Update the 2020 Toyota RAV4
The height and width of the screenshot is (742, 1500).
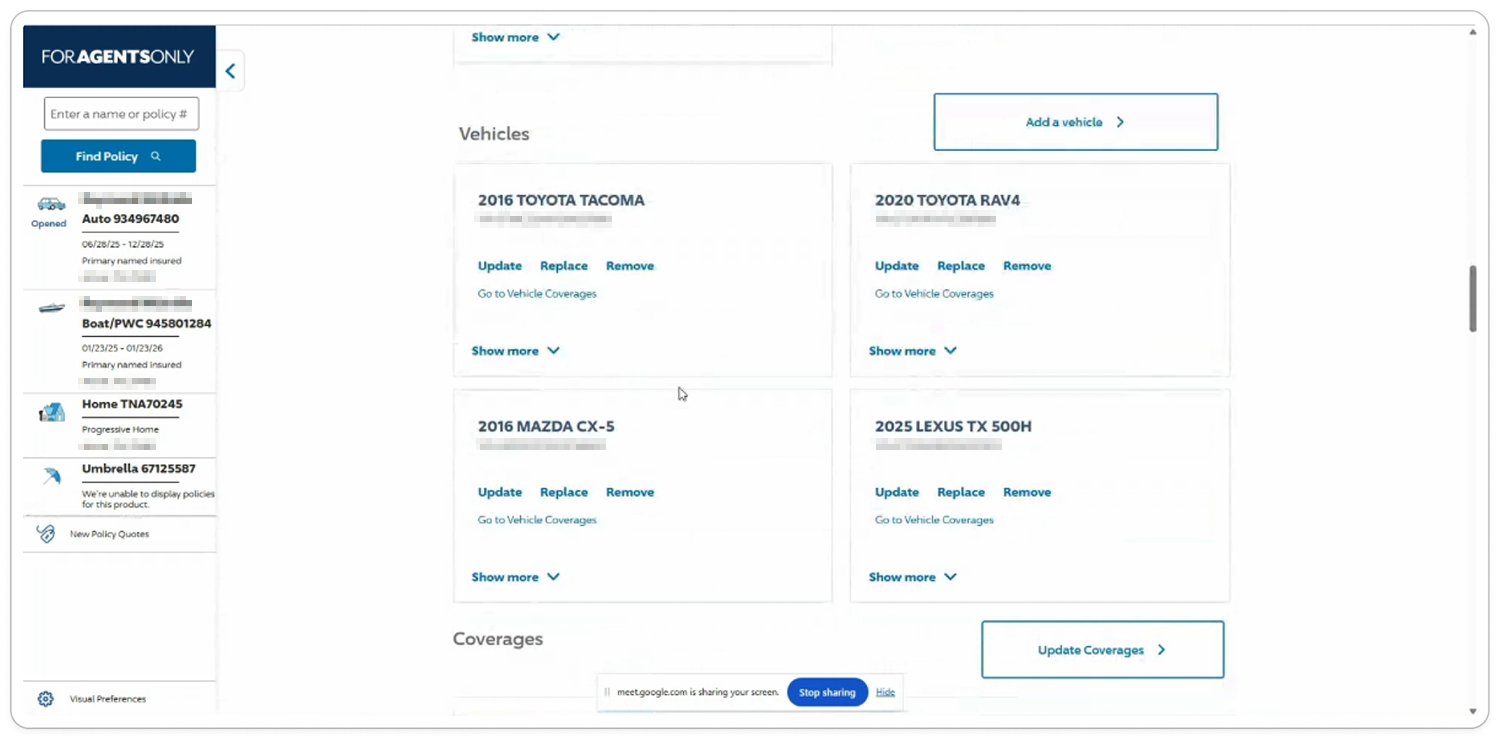[x=897, y=266]
